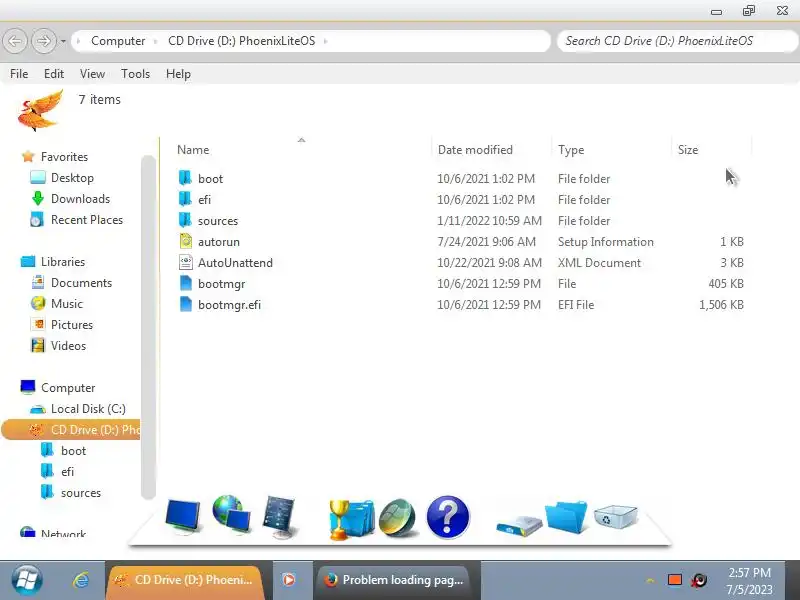Screen dimensions: 800x600
Task: Click CD Drive (D:) PhoenixLiteOS breadcrumb
Action: point(241,41)
